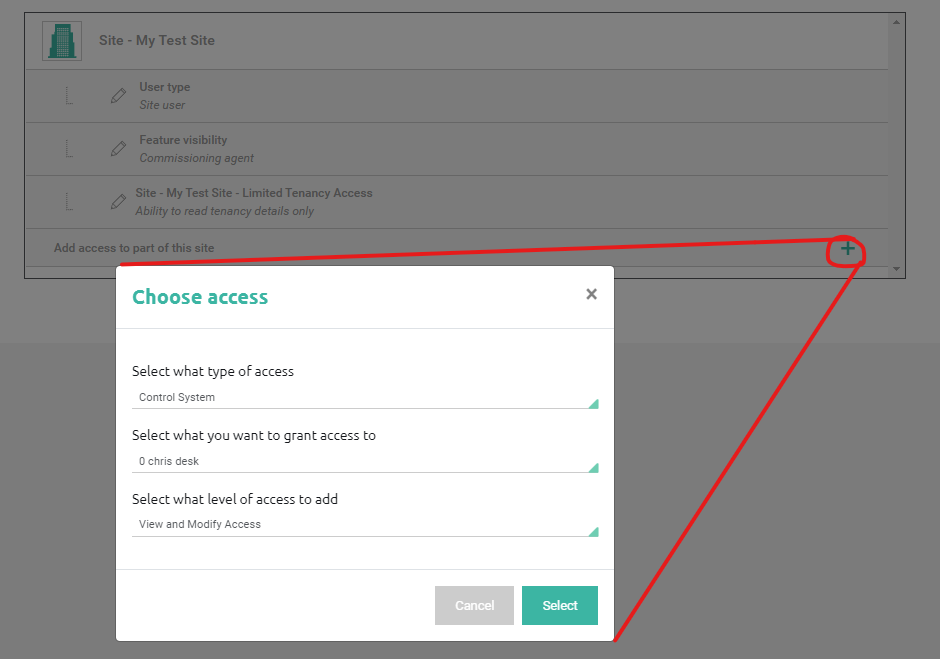Click the green triangle on access type field

point(593,404)
